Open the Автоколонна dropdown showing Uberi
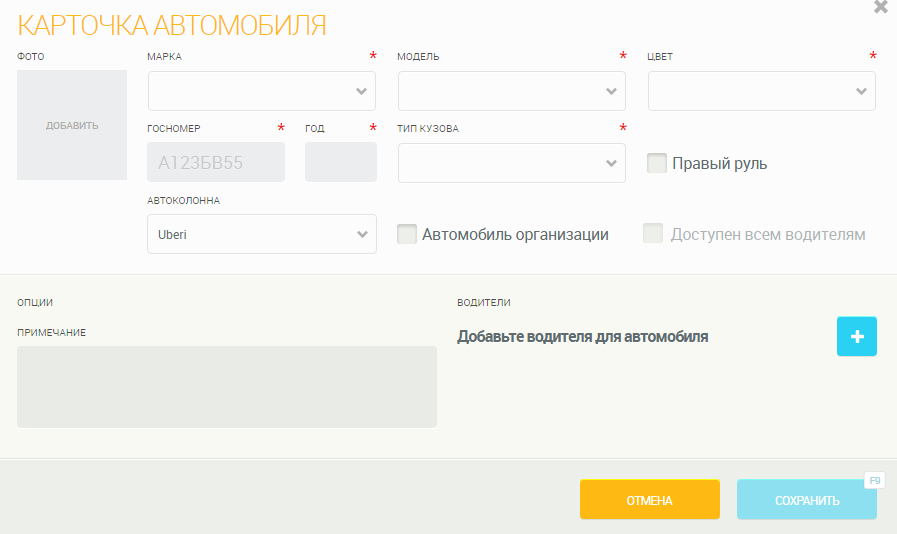Image resolution: width=897 pixels, height=534 pixels. pos(261,234)
